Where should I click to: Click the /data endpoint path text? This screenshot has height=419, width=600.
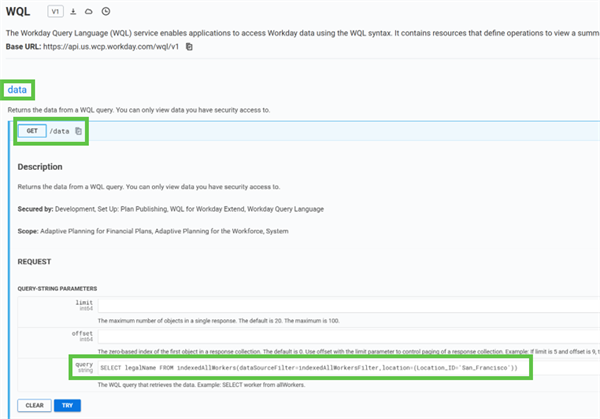(59, 131)
